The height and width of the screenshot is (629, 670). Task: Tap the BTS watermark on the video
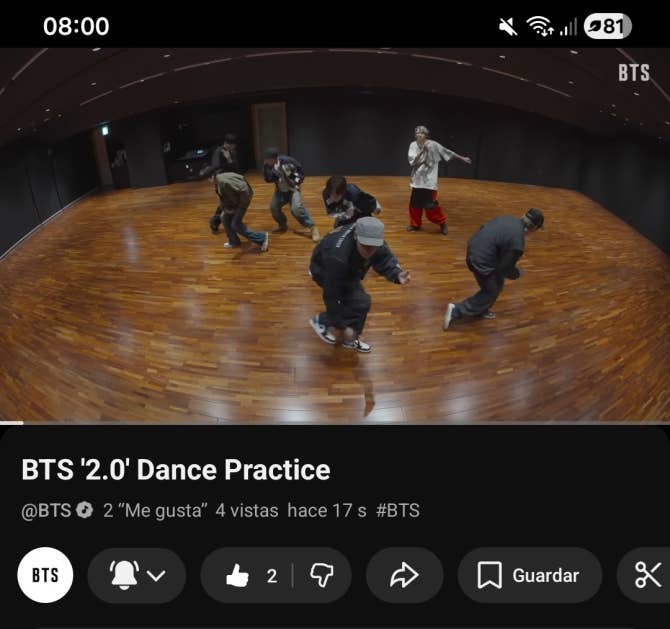click(633, 73)
